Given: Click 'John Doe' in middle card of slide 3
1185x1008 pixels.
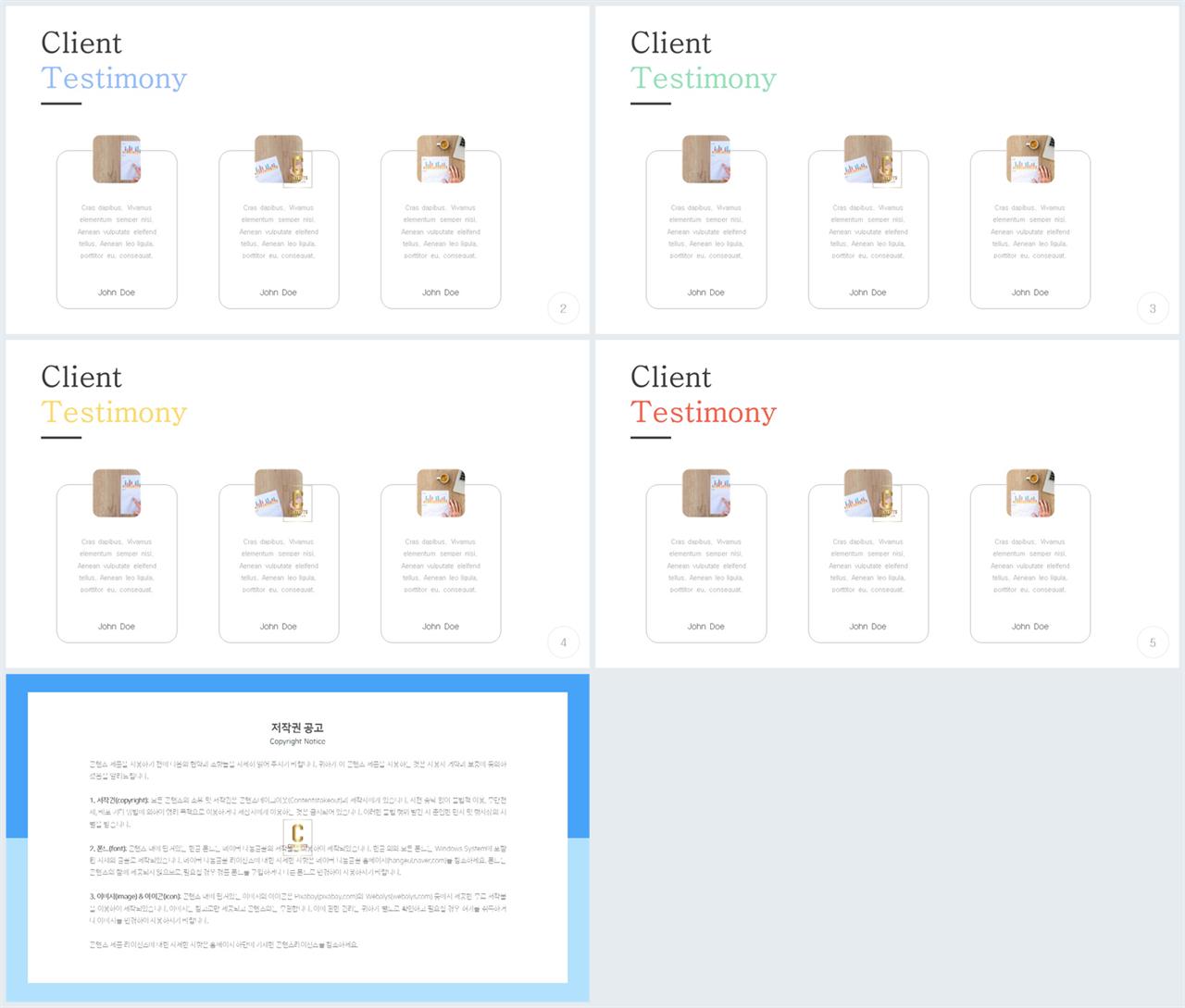Looking at the screenshot, I should [x=868, y=292].
